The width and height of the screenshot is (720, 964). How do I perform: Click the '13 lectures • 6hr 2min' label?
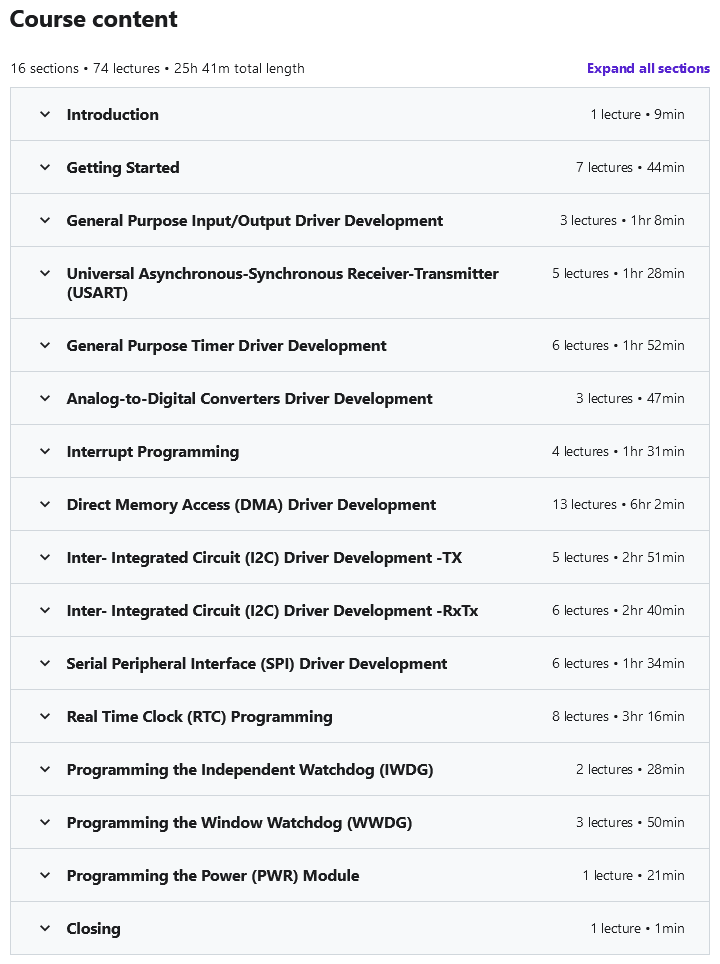pyautogui.click(x=618, y=504)
